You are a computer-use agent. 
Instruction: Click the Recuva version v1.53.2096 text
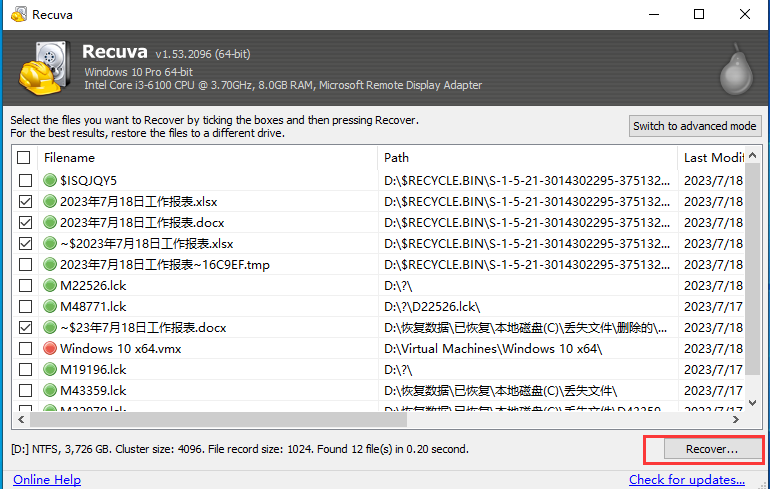pyautogui.click(x=203, y=54)
